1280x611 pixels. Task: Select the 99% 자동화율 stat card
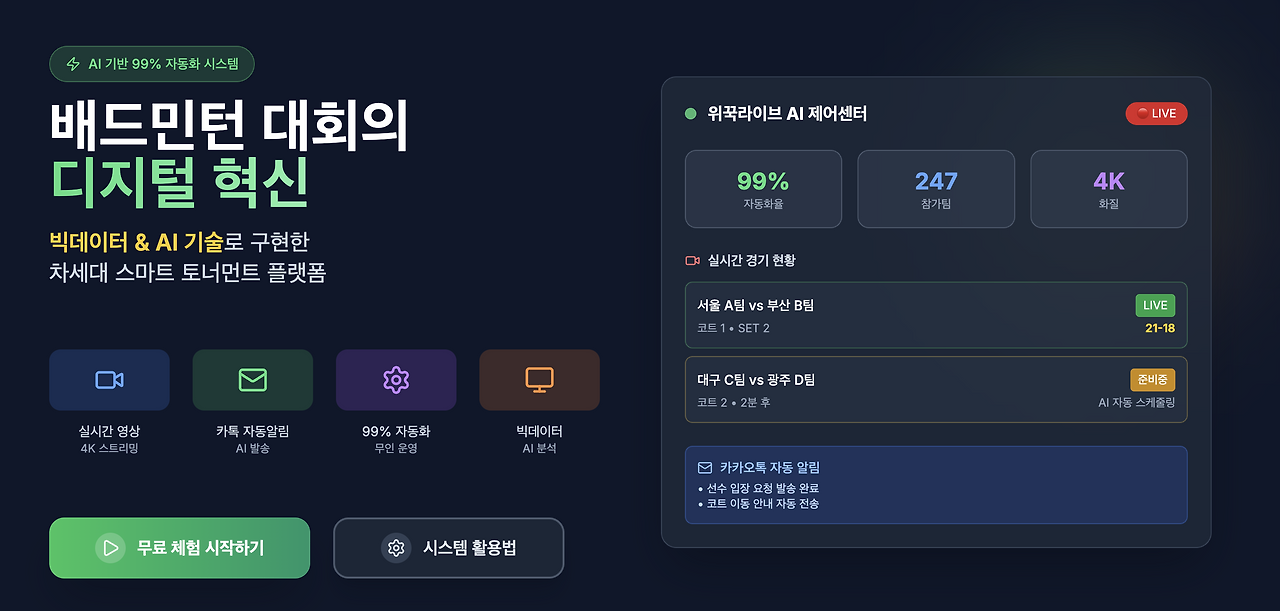763,188
